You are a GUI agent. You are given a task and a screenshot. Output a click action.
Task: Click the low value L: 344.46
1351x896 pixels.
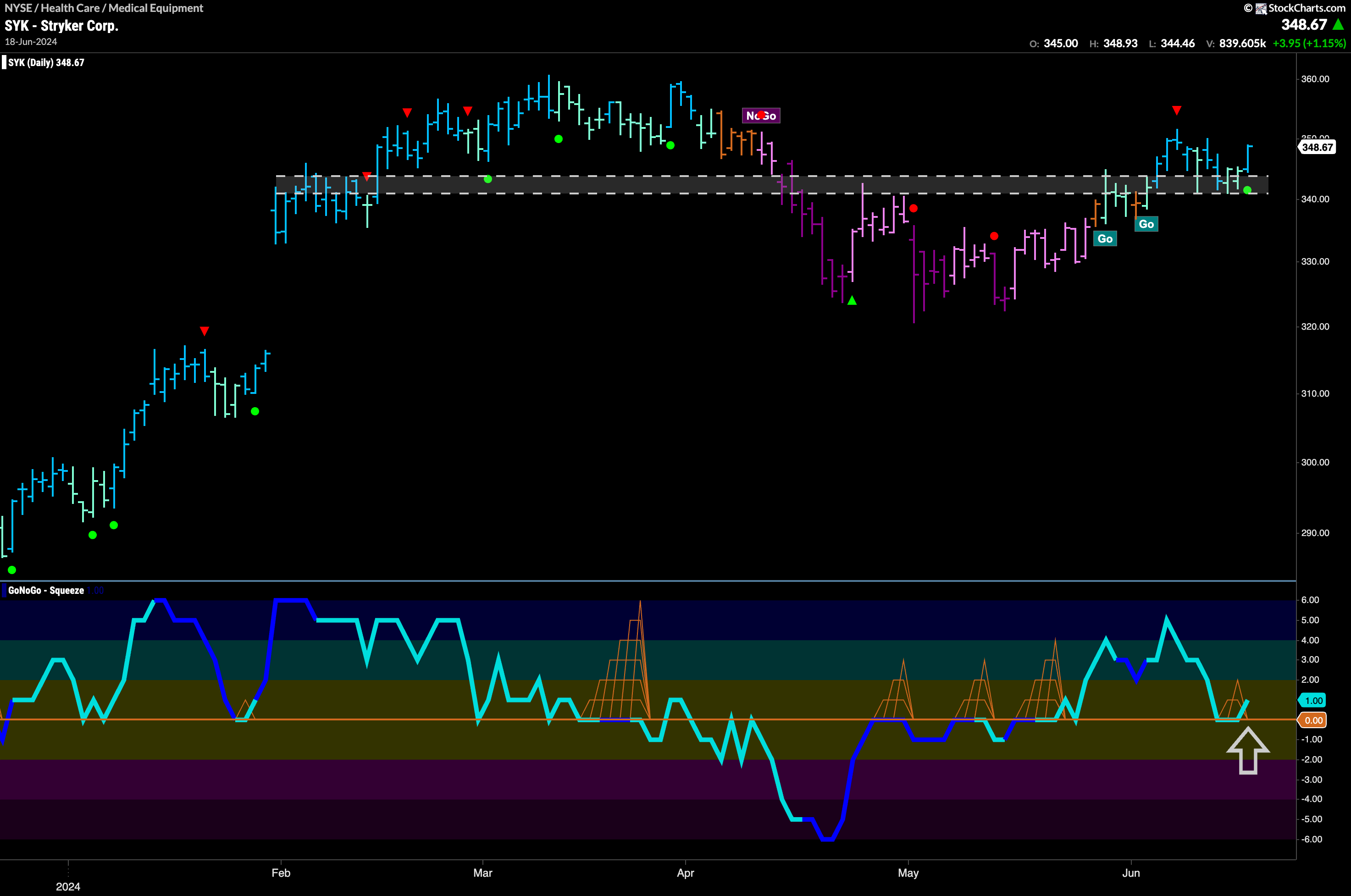1172,44
